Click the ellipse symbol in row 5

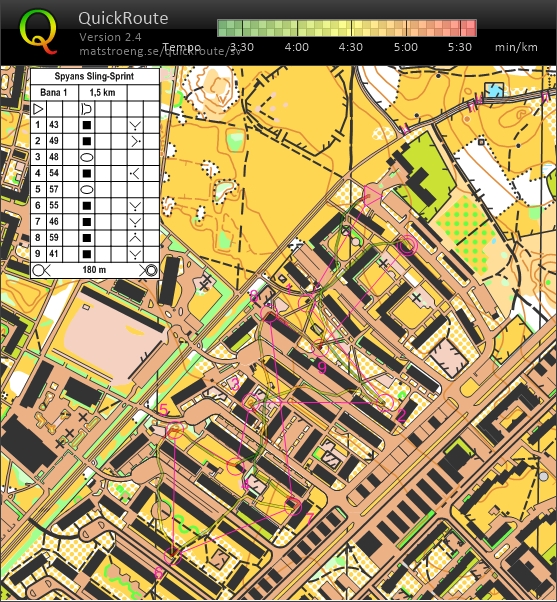click(87, 190)
